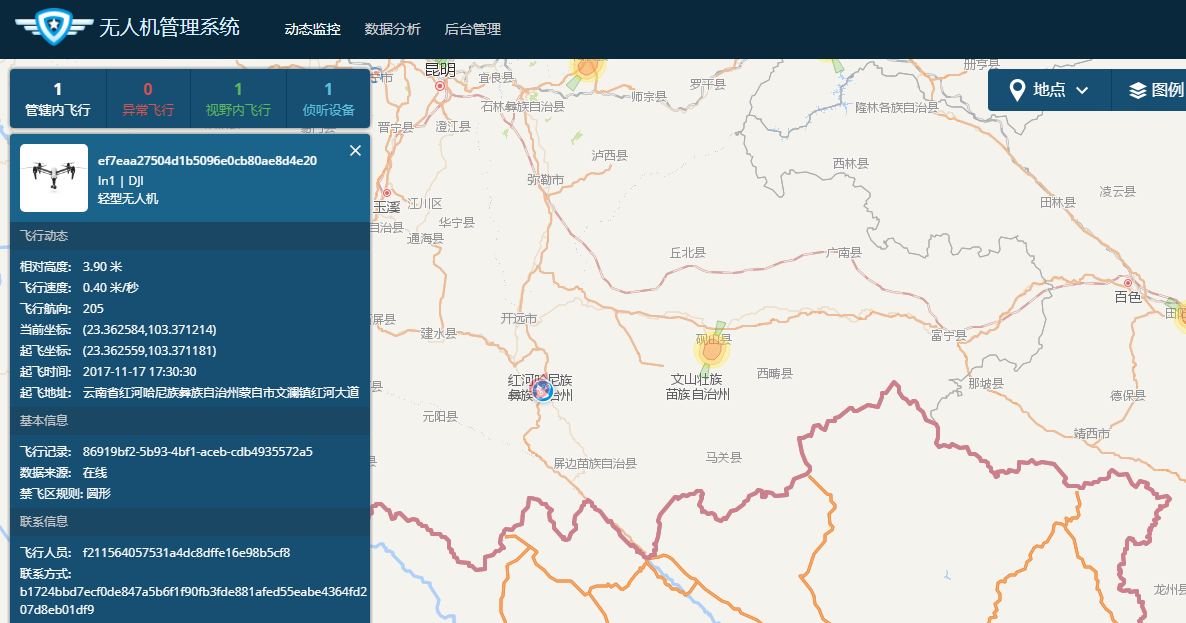Click the orange heat spot at 砚山县
This screenshot has height=623, width=1186.
(712, 350)
